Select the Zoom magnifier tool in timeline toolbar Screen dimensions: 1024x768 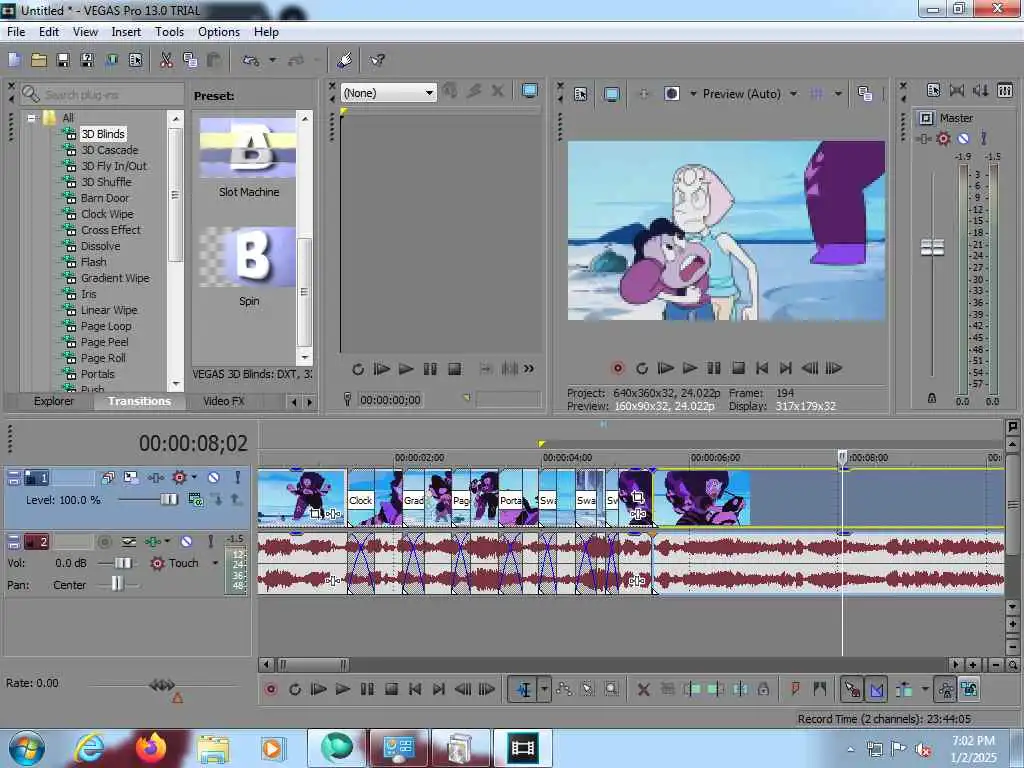(x=611, y=689)
